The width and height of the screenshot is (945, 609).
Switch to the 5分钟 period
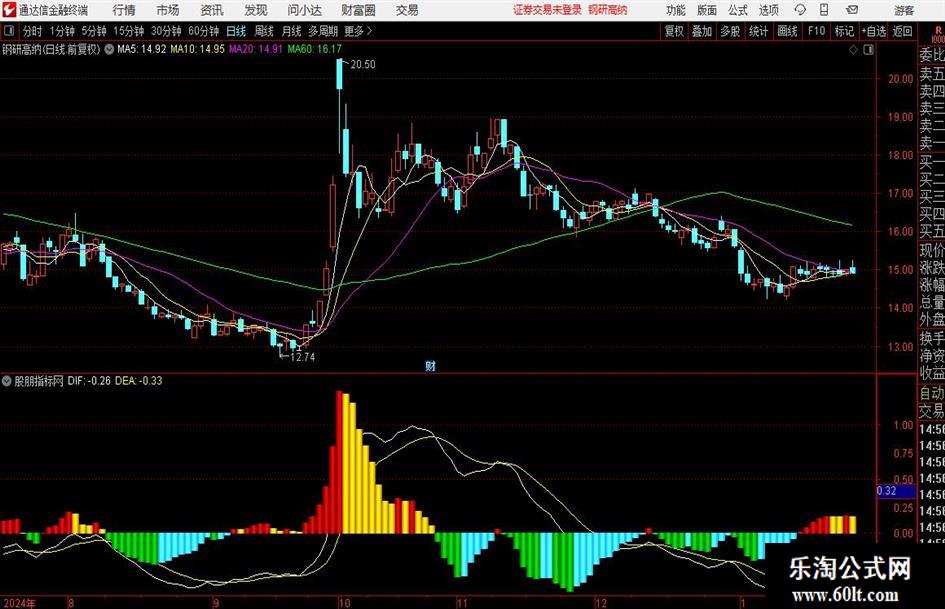[94, 31]
